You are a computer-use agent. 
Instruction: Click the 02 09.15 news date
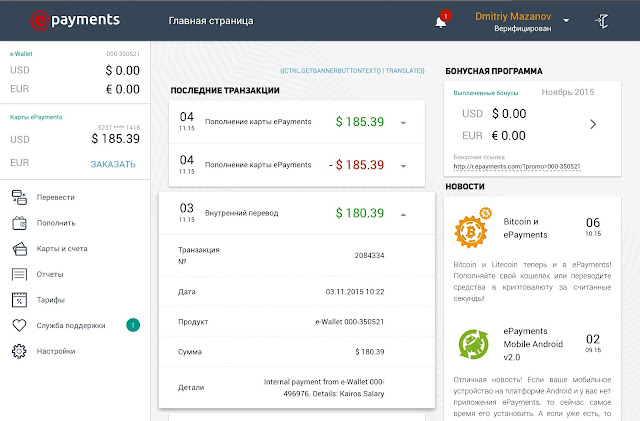pyautogui.click(x=593, y=343)
